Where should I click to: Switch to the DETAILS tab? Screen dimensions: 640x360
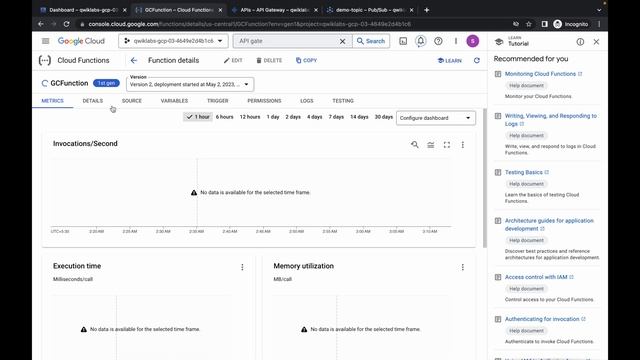[93, 101]
